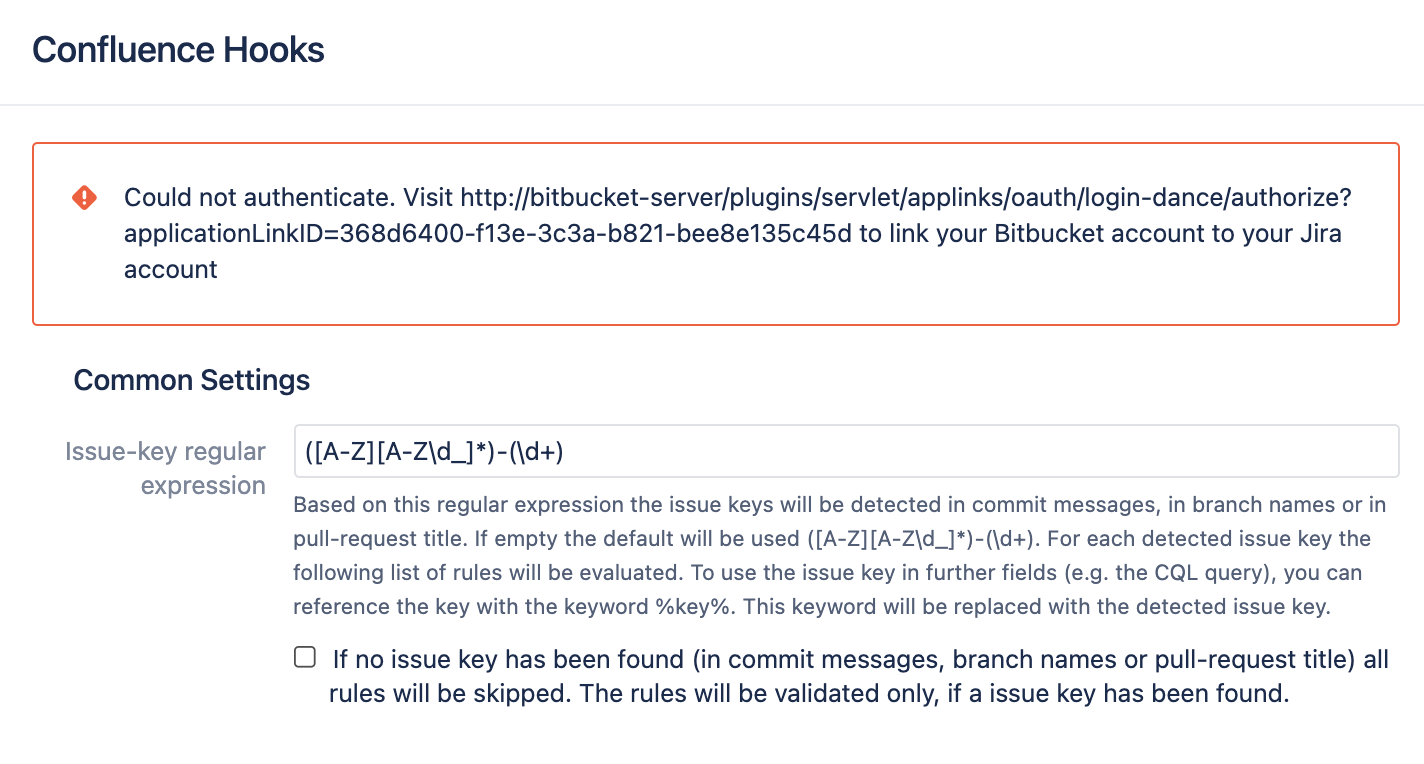Select the "Common Settings" section heading
Image resolution: width=1424 pixels, height=764 pixels.
[191, 380]
